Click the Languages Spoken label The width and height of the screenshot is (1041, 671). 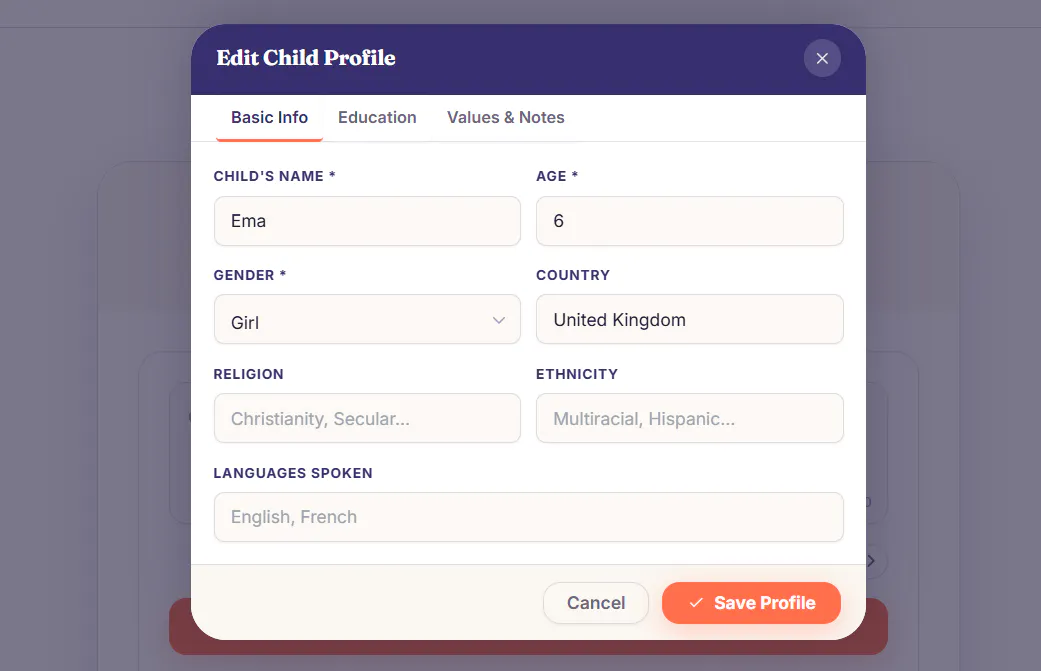click(293, 473)
